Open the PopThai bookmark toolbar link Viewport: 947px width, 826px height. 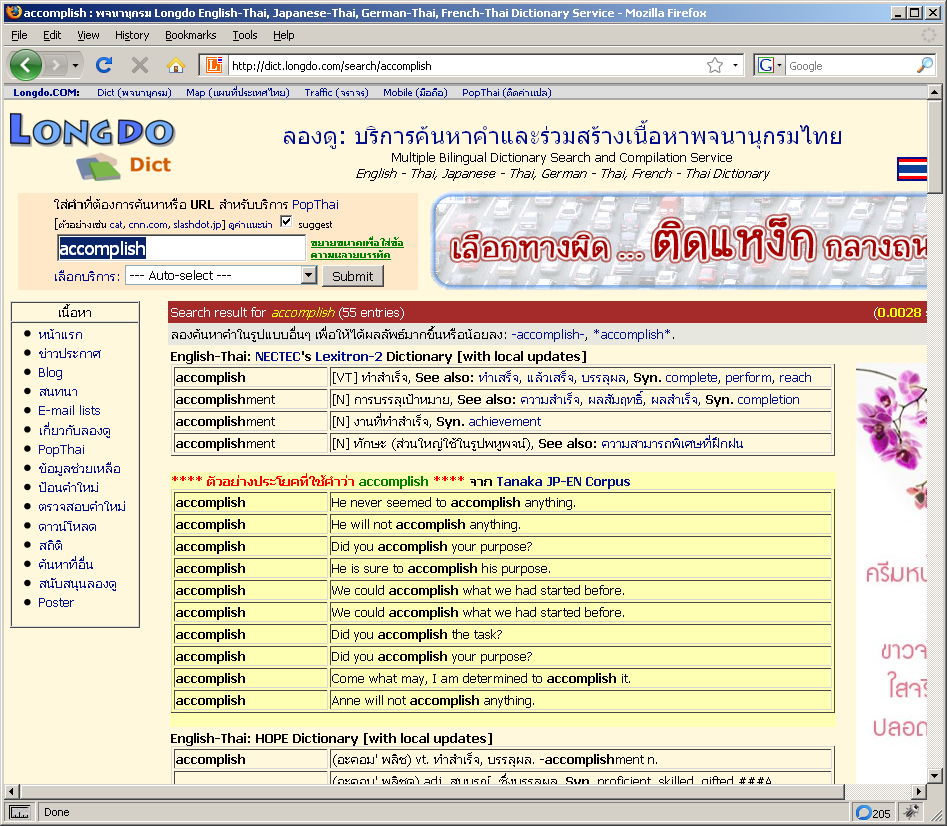coord(507,92)
